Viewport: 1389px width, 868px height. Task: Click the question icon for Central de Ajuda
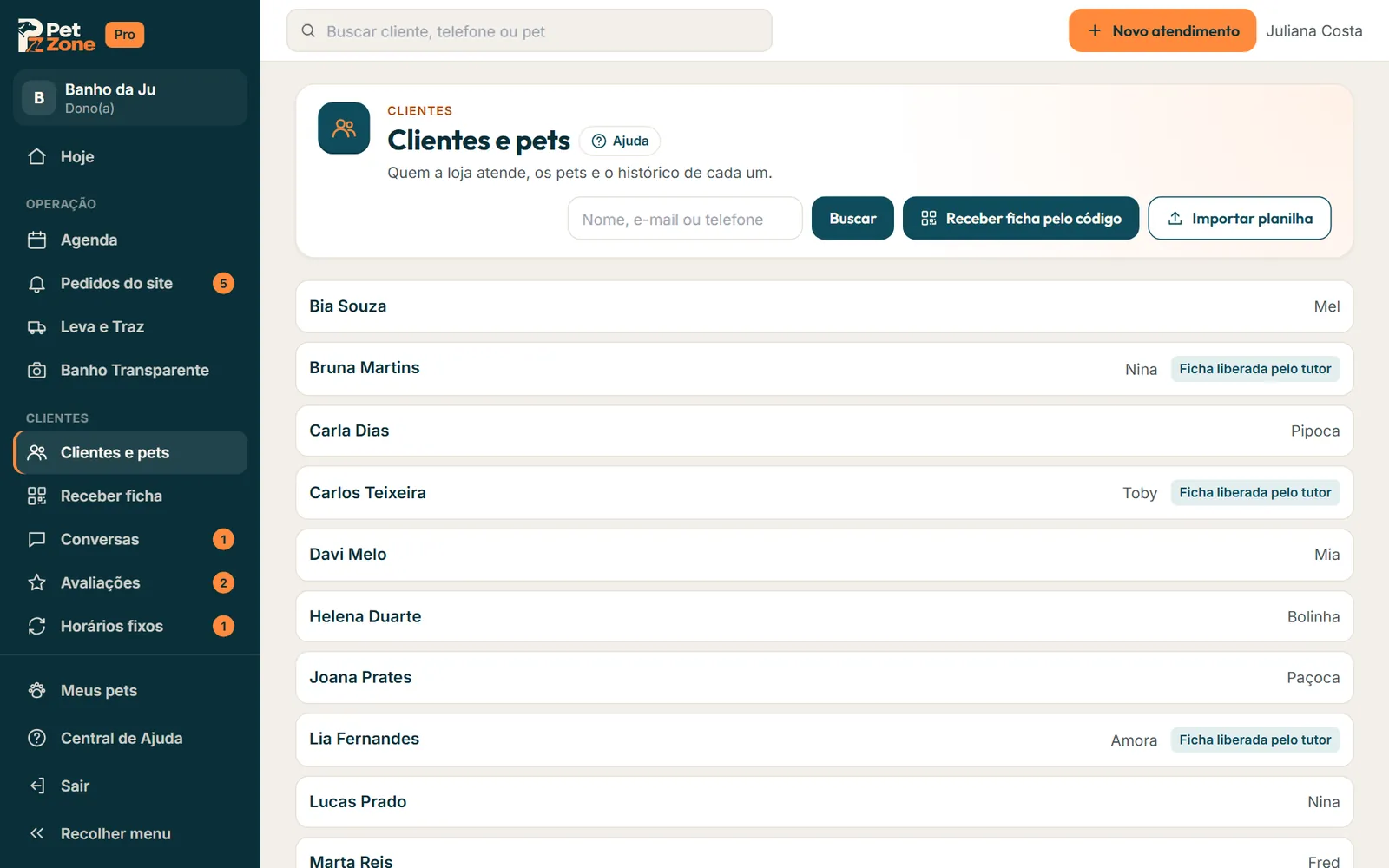tap(36, 739)
